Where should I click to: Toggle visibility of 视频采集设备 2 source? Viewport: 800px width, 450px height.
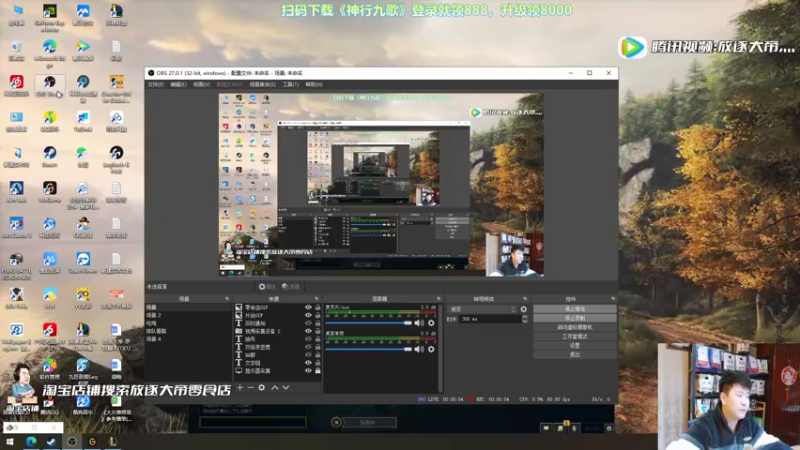tap(308, 331)
